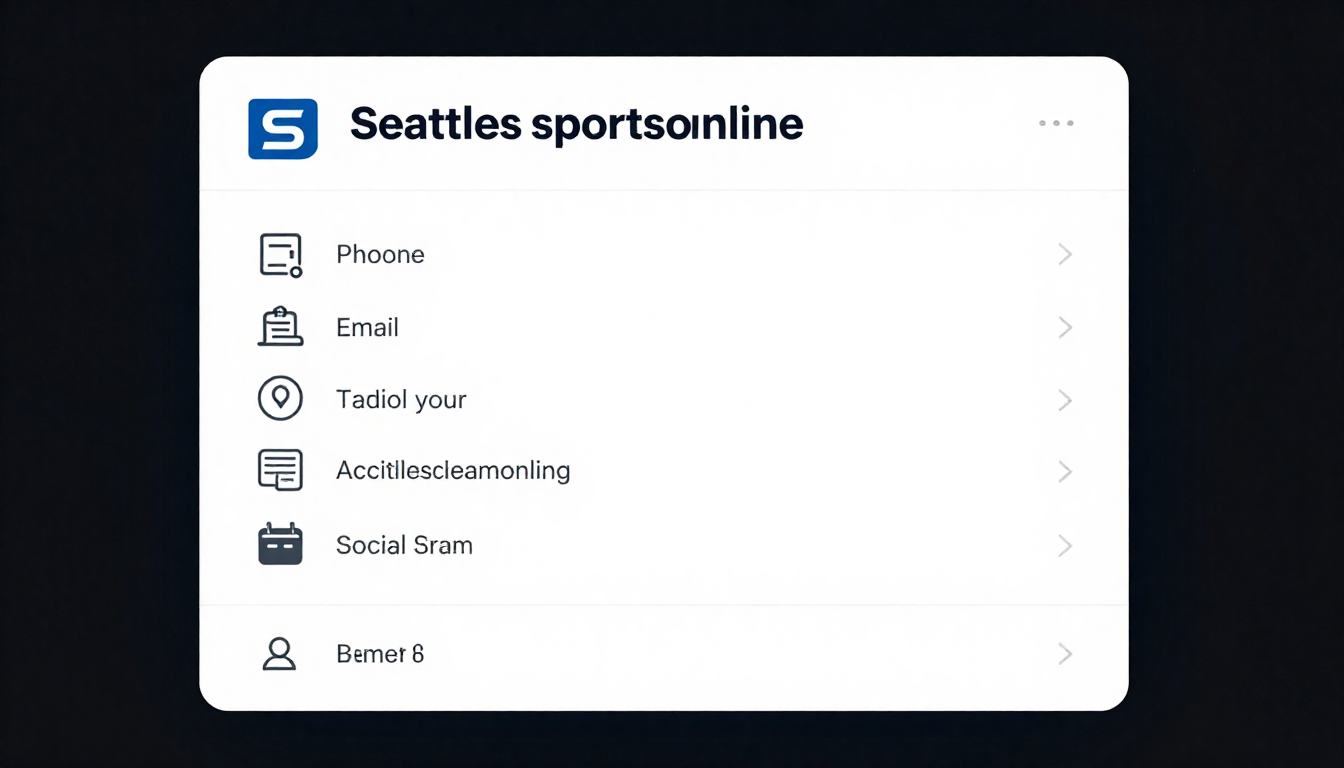
Task: Select the 'Acitllescleamonling' row
Action: [x=452, y=470]
